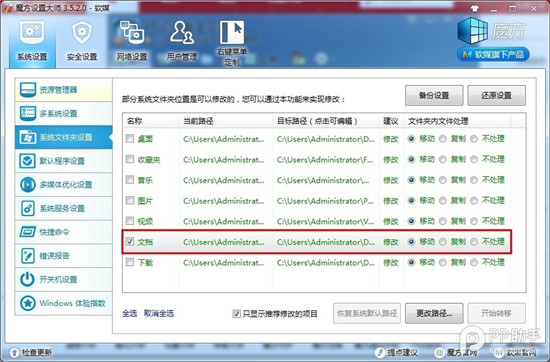Image resolution: width=550 pixels, height=362 pixels.
Task: Click the 更改路径... button
Action: coord(434,313)
